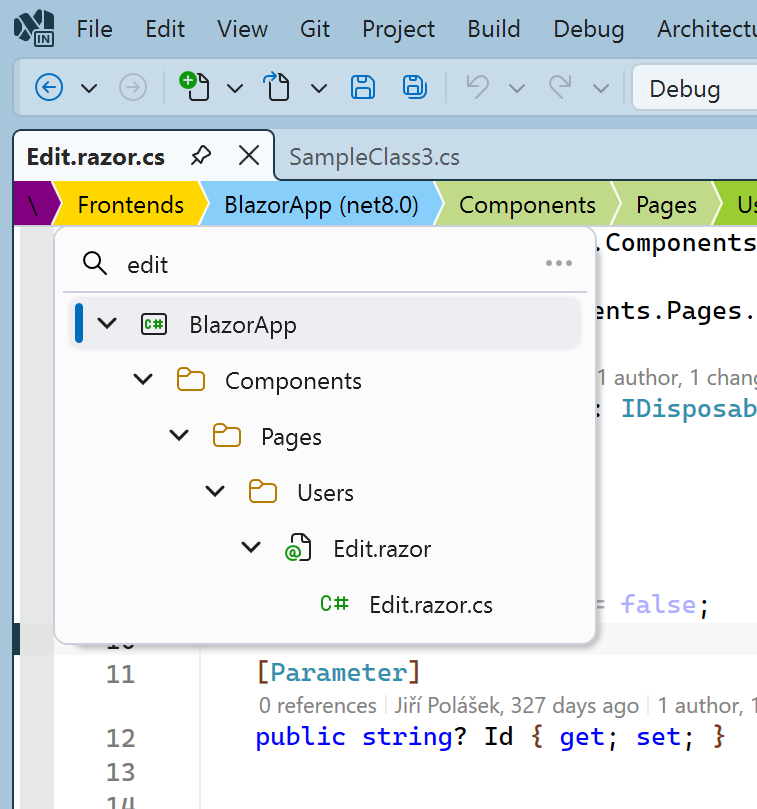This screenshot has height=809, width=757.
Task: Collapse the Components folder node
Action: pyautogui.click(x=143, y=379)
